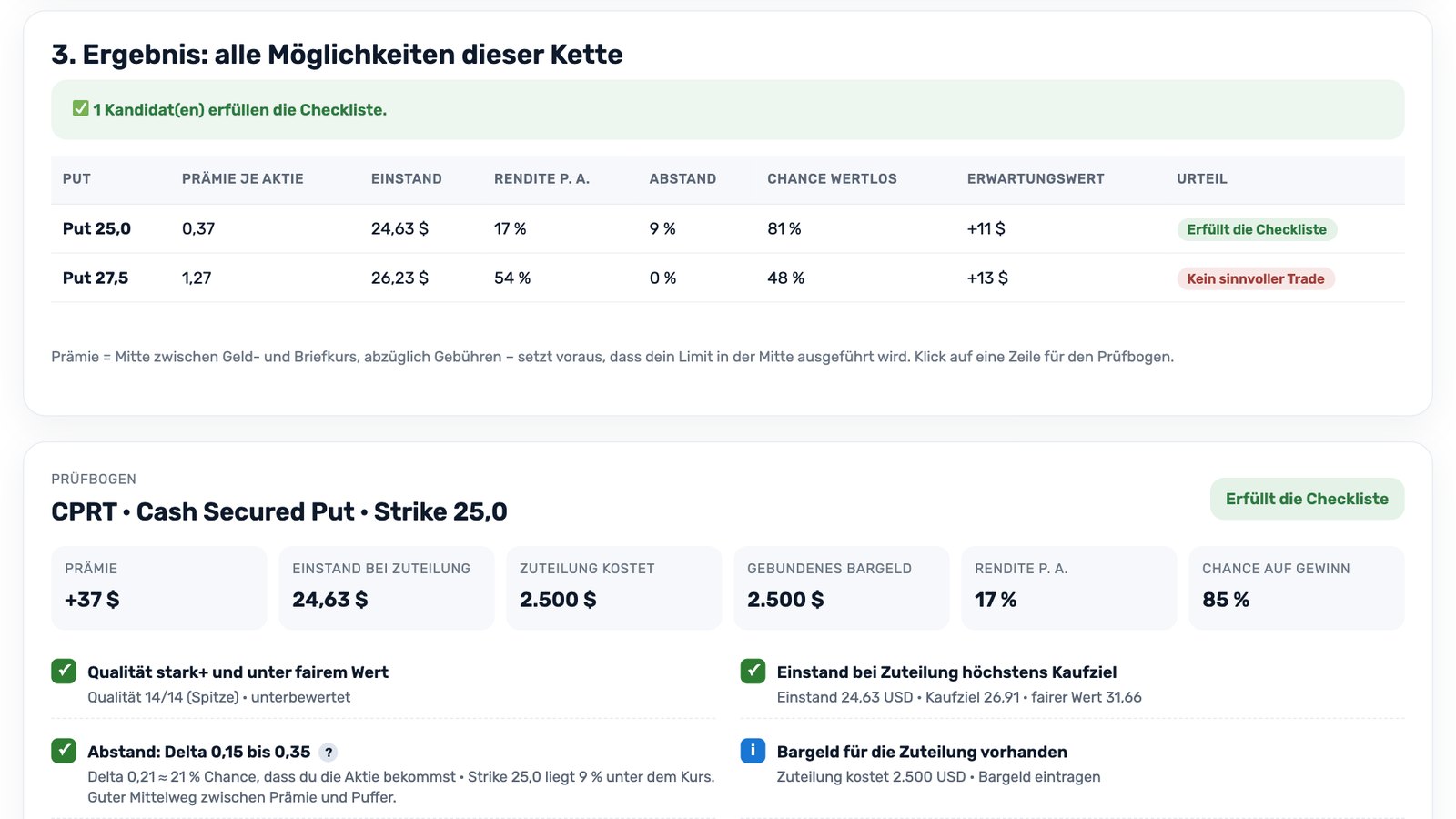Click the RENDITE P. A. table header

coord(541,179)
